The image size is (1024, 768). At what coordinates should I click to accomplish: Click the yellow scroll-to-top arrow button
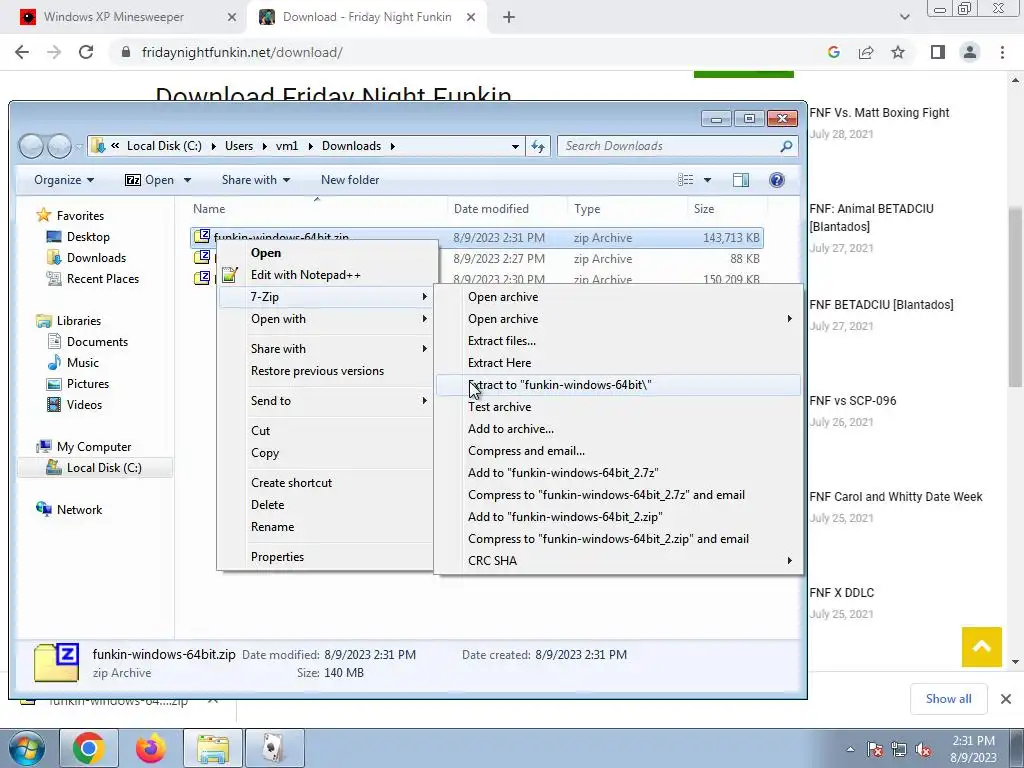click(981, 647)
